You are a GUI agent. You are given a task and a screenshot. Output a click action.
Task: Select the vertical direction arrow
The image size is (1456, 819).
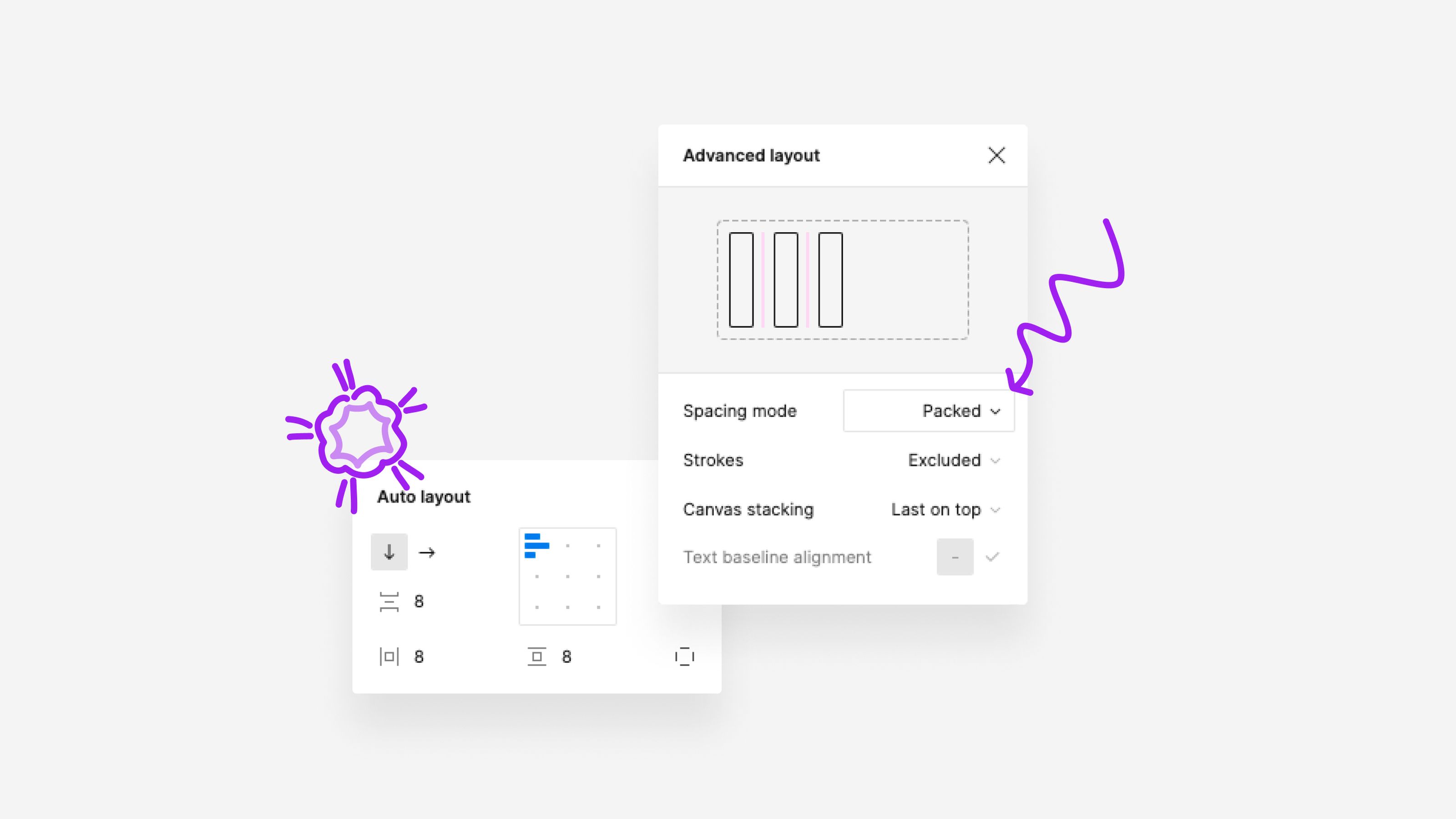(389, 551)
